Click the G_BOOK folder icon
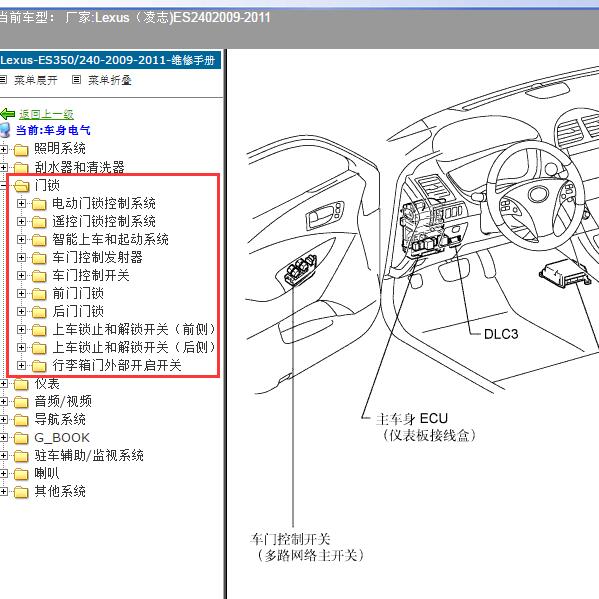Screen dimensions: 599x599 coord(21,438)
